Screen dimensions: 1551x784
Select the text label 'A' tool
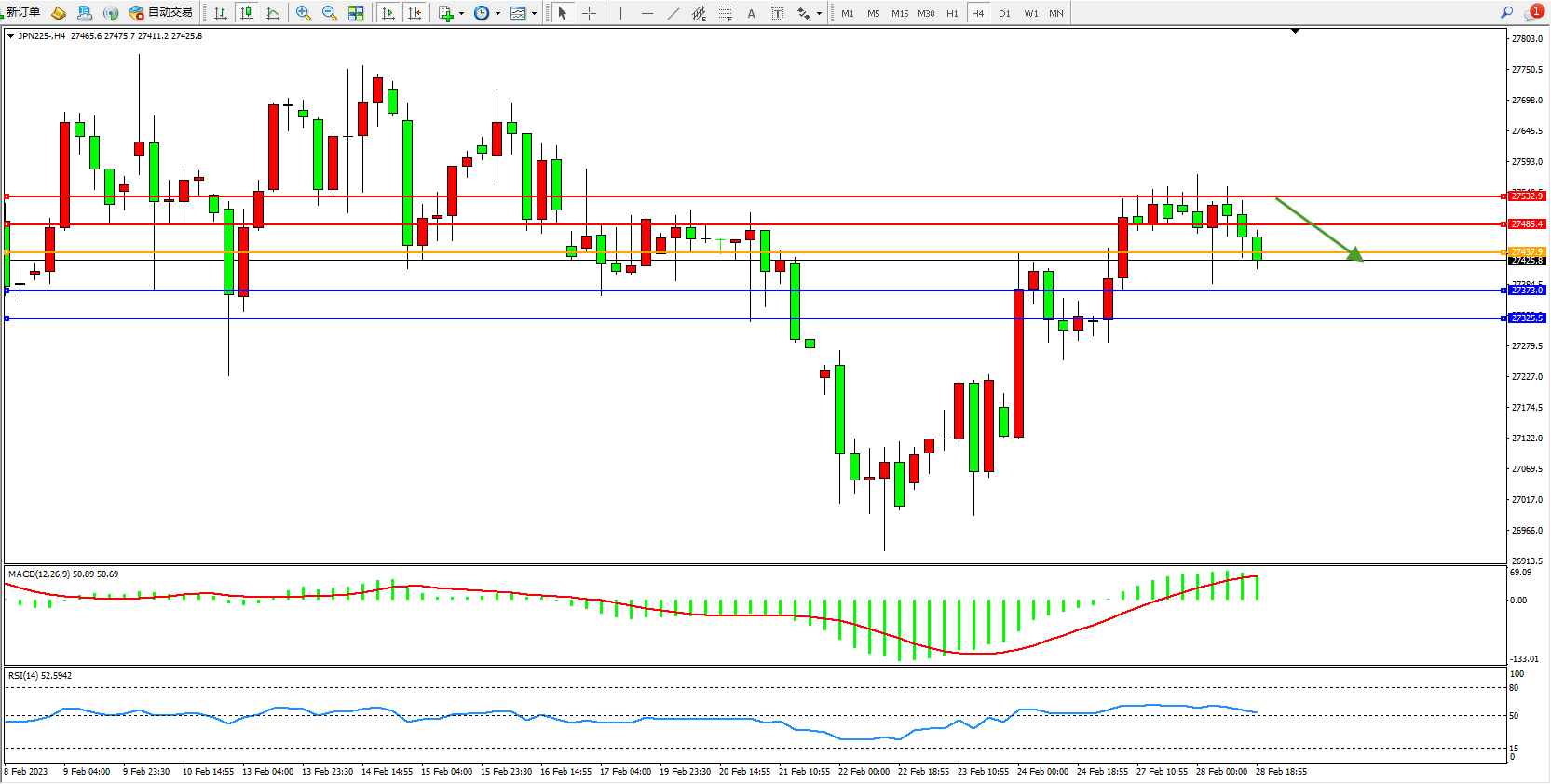pos(751,13)
